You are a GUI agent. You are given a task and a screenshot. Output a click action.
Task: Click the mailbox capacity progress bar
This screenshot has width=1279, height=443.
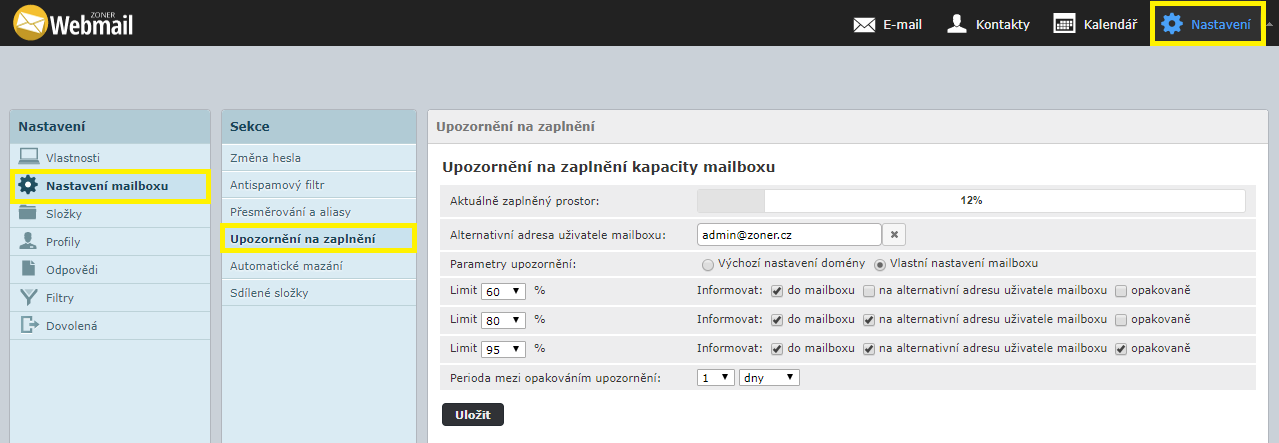click(970, 201)
